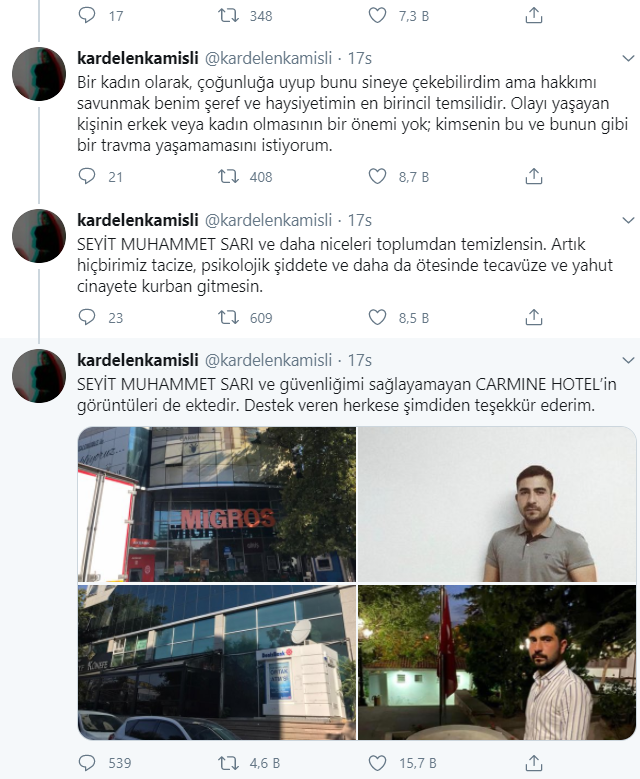Retweet the tweet with 4,6 B retweets
This screenshot has height=779, width=640.
[229, 763]
